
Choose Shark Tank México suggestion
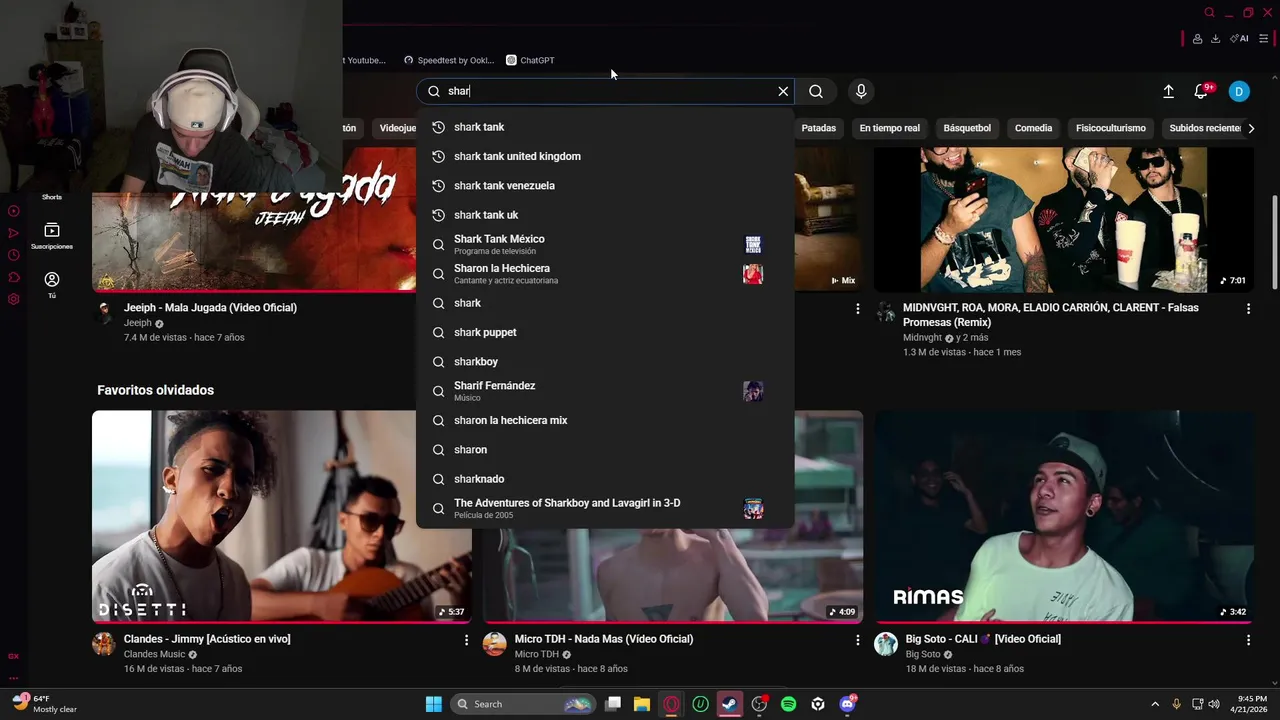coord(605,244)
